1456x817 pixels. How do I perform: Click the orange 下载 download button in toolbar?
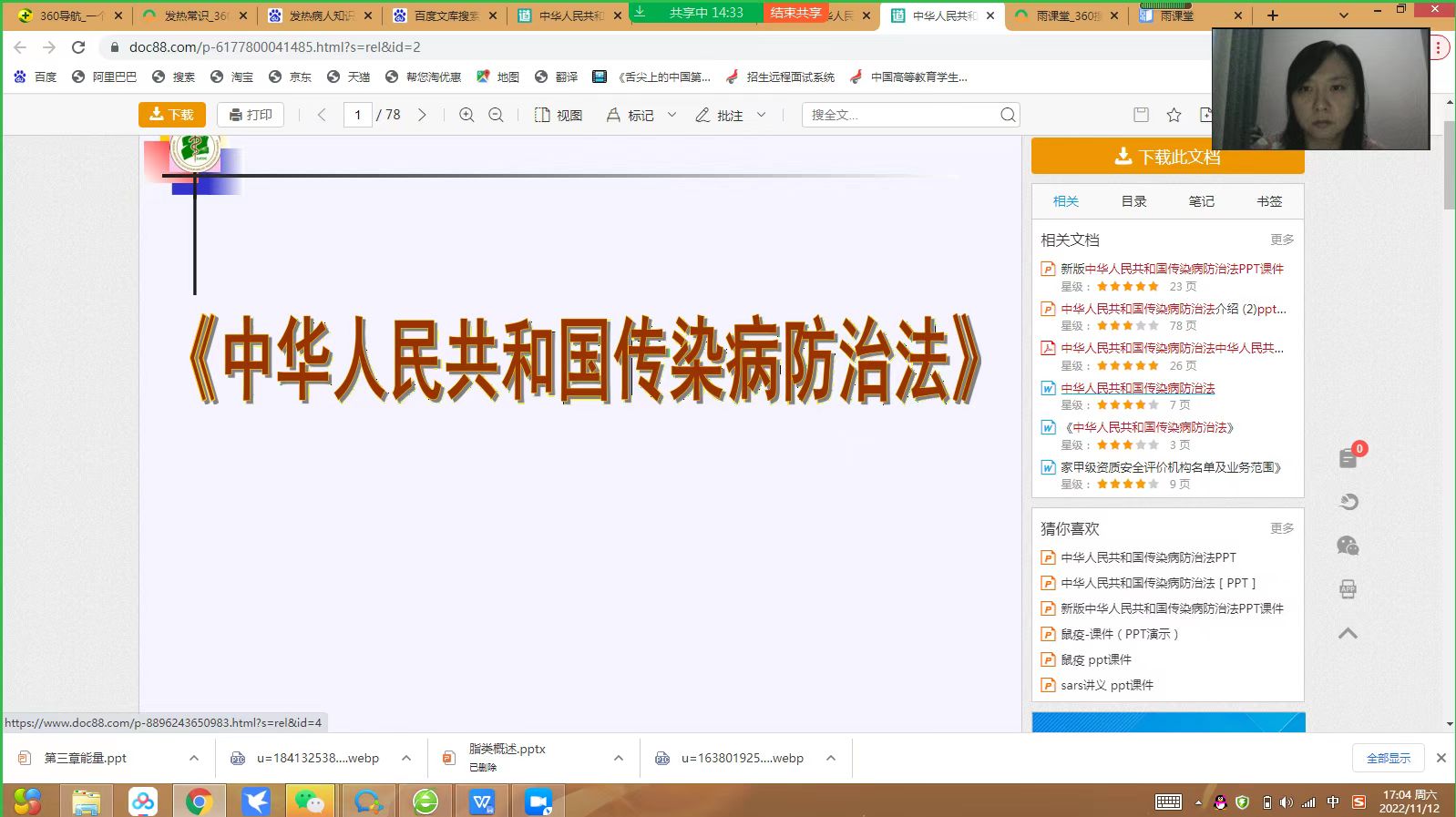click(171, 115)
